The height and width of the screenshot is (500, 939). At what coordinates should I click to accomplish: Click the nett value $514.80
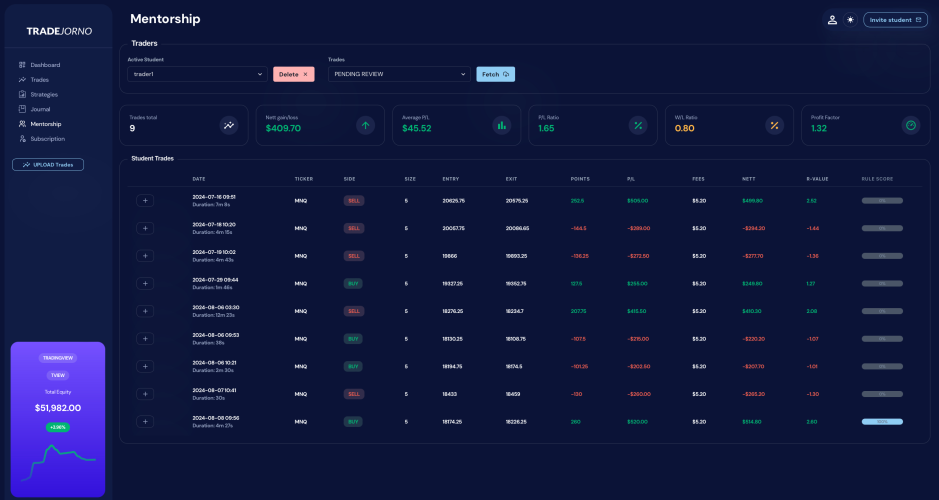coord(752,422)
